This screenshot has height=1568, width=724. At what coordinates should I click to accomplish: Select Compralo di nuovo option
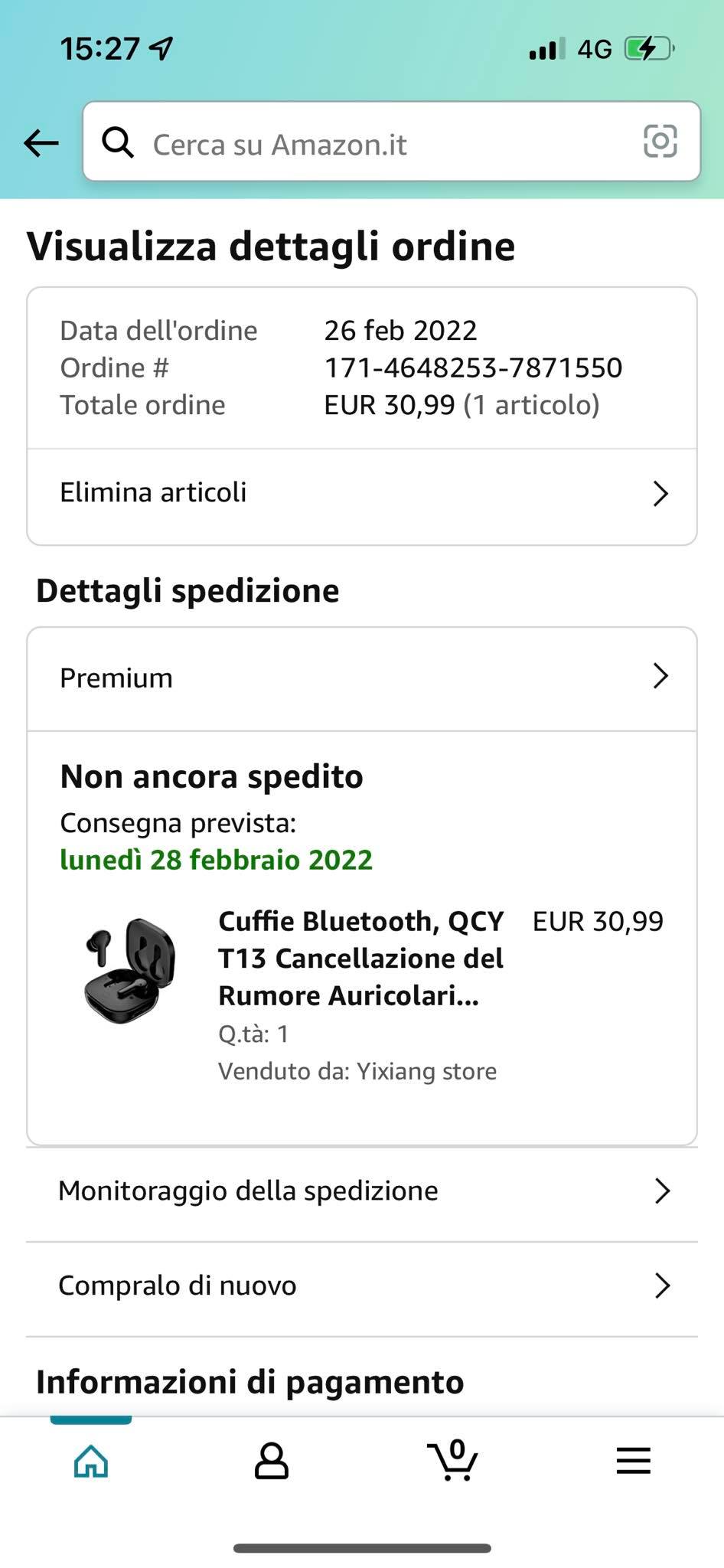pyautogui.click(x=178, y=1286)
